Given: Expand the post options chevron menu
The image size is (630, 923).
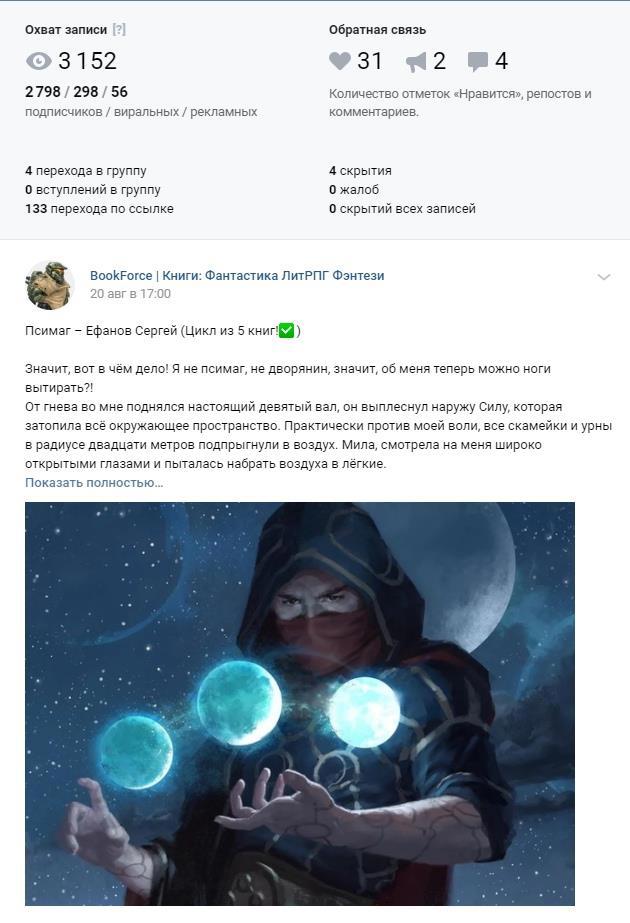Looking at the screenshot, I should point(604,277).
